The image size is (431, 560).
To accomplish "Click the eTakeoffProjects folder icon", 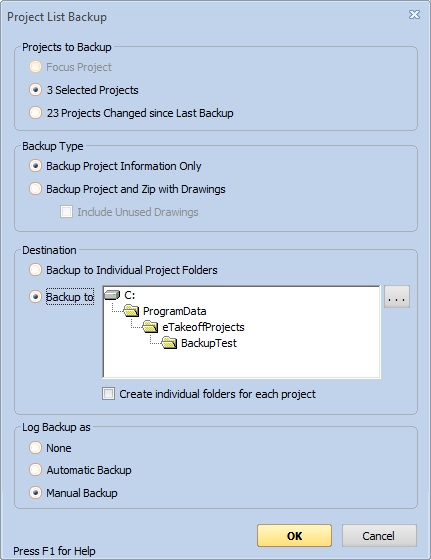I will (150, 327).
